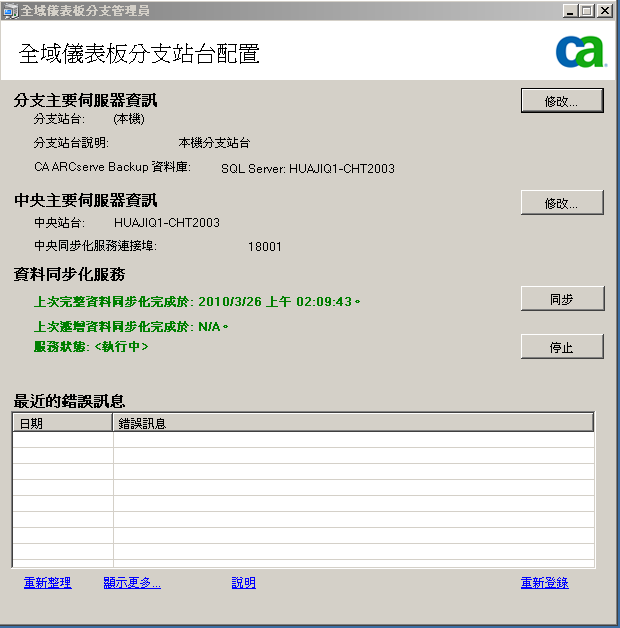620x628 pixels.
Task: Click the central site value HUAJIQ1-CHT2003
Action: click(x=167, y=222)
